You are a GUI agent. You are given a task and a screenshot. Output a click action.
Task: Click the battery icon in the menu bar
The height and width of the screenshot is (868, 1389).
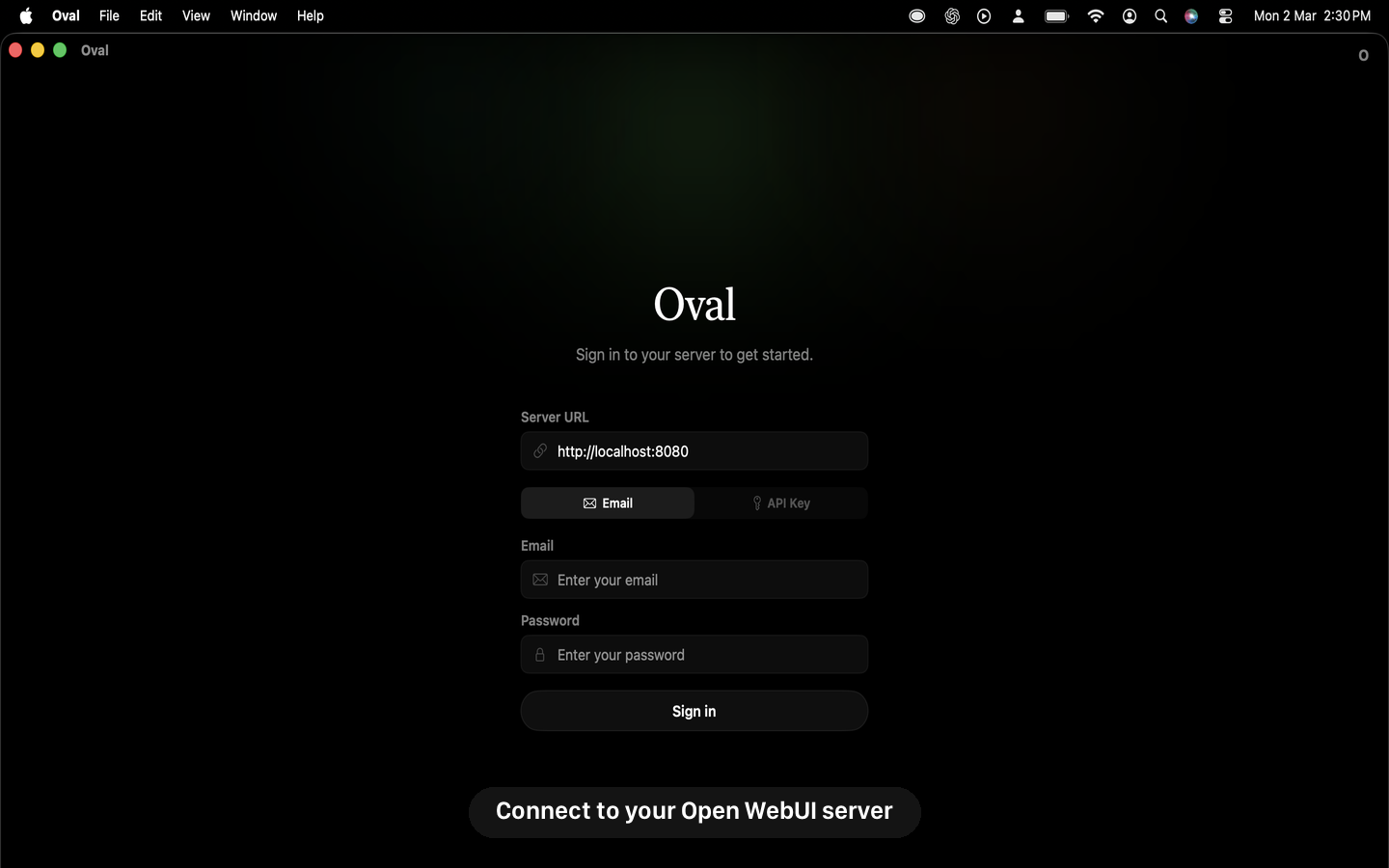[1055, 15]
